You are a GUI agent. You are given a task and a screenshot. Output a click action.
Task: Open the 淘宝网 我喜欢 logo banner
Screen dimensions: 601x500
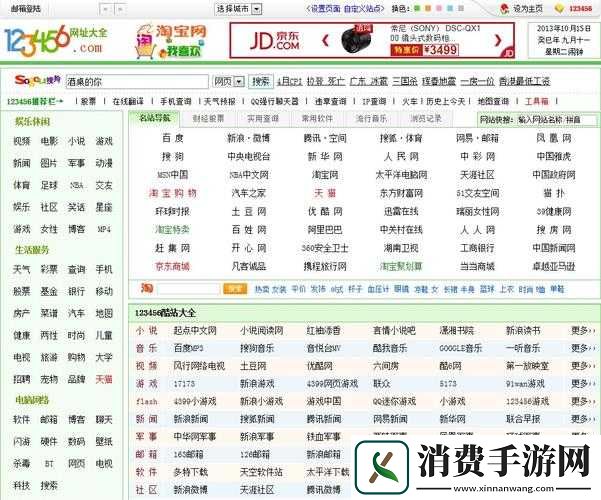pyautogui.click(x=171, y=41)
